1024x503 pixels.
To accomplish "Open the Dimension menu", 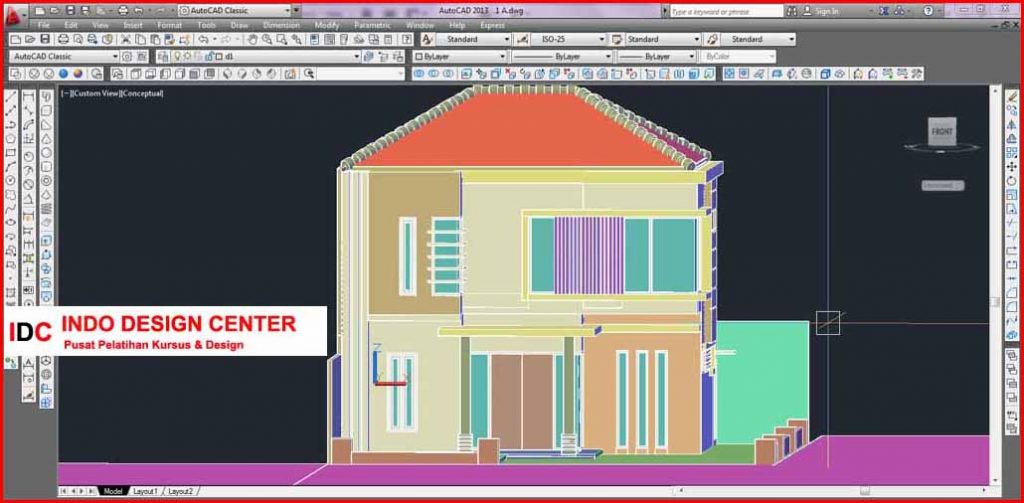I will [x=281, y=25].
